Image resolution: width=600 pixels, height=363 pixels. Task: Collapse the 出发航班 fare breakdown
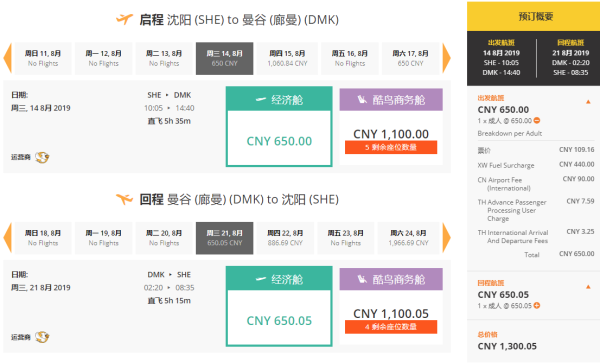pos(588,102)
